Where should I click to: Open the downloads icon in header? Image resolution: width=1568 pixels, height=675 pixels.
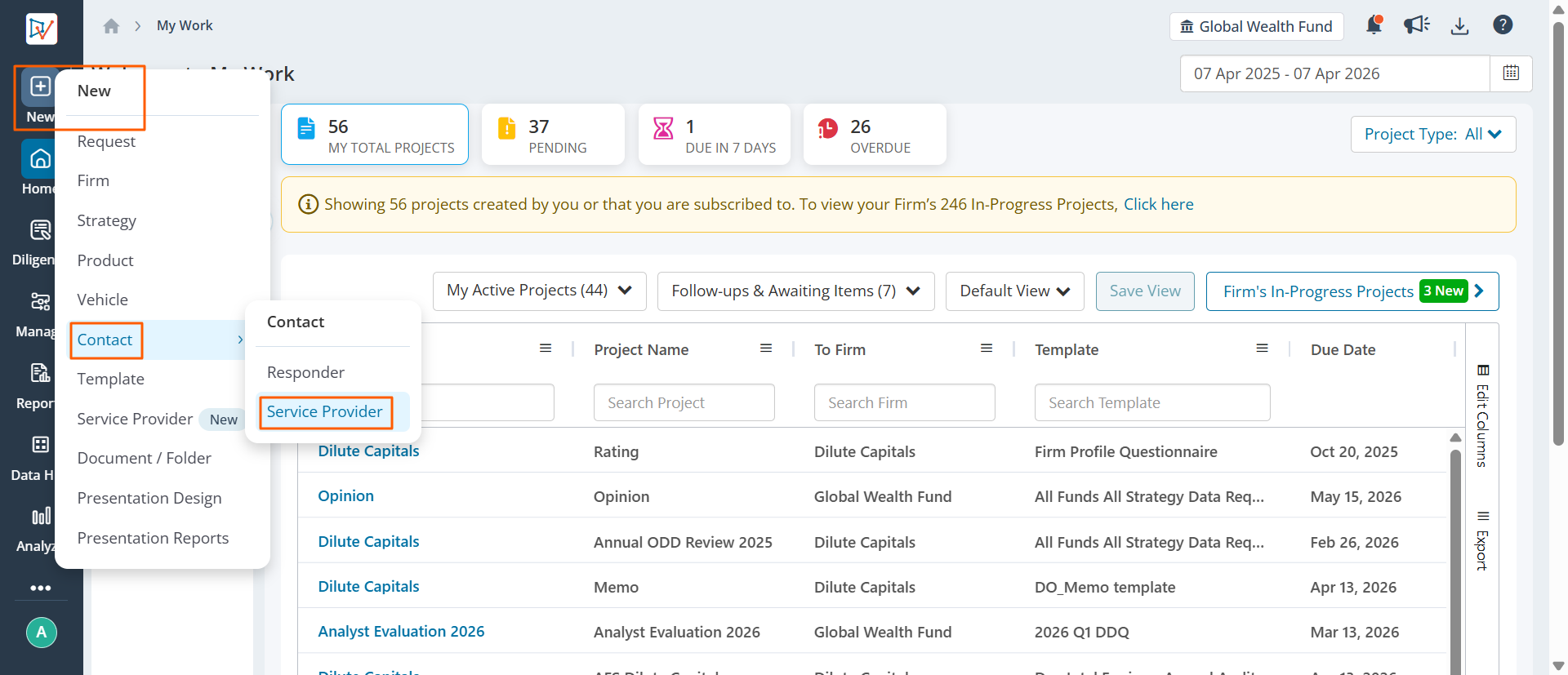[x=1460, y=25]
